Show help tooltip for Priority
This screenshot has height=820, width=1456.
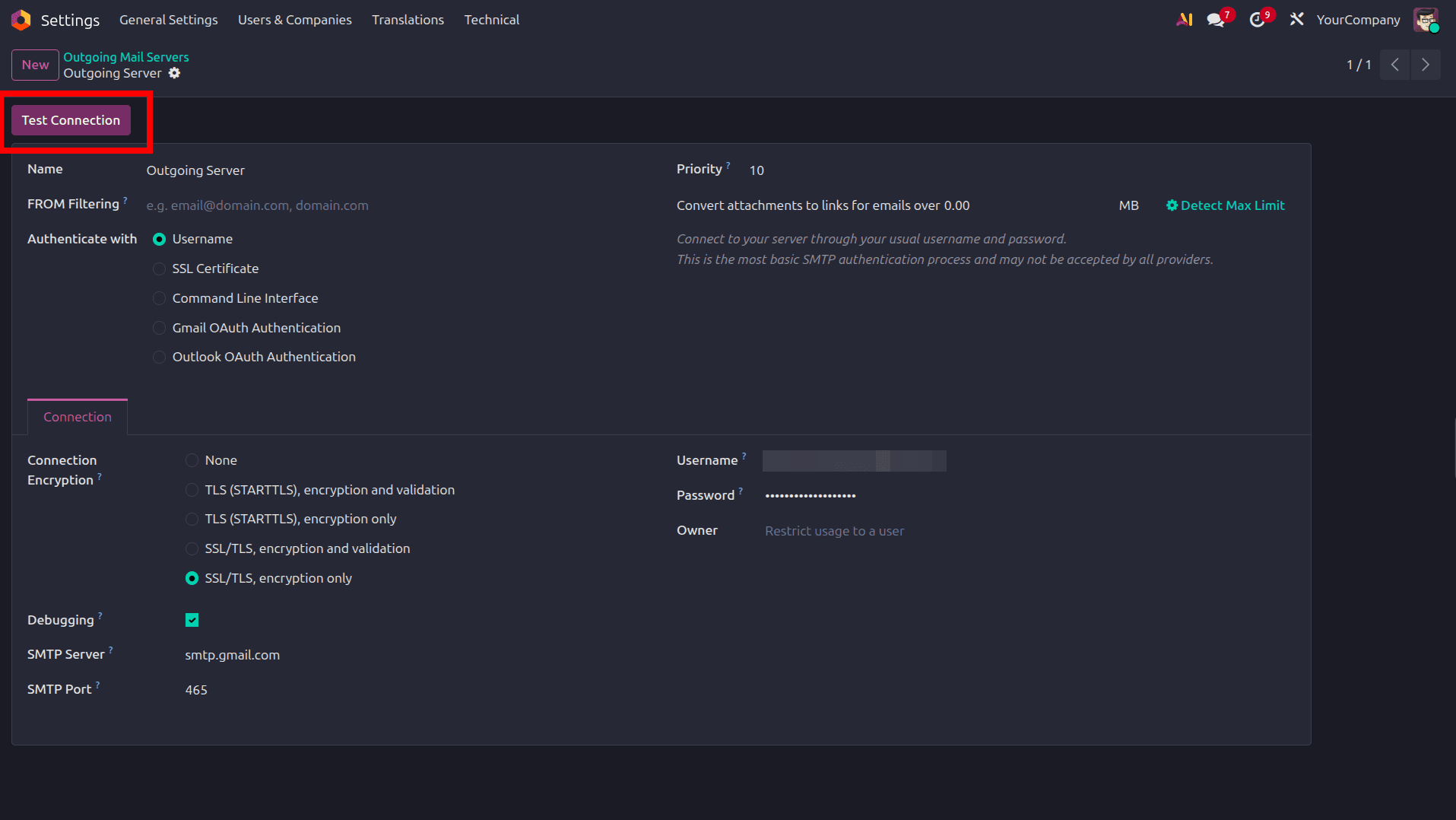pyautogui.click(x=728, y=165)
